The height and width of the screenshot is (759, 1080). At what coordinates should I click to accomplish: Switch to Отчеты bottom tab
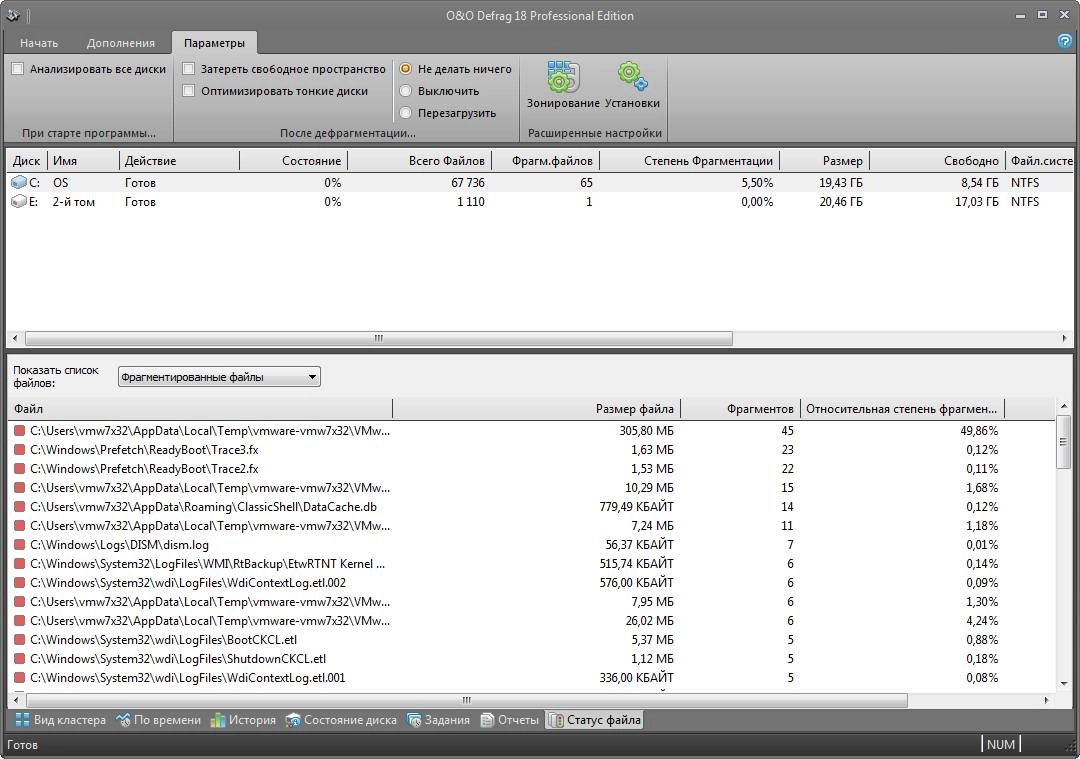point(510,720)
